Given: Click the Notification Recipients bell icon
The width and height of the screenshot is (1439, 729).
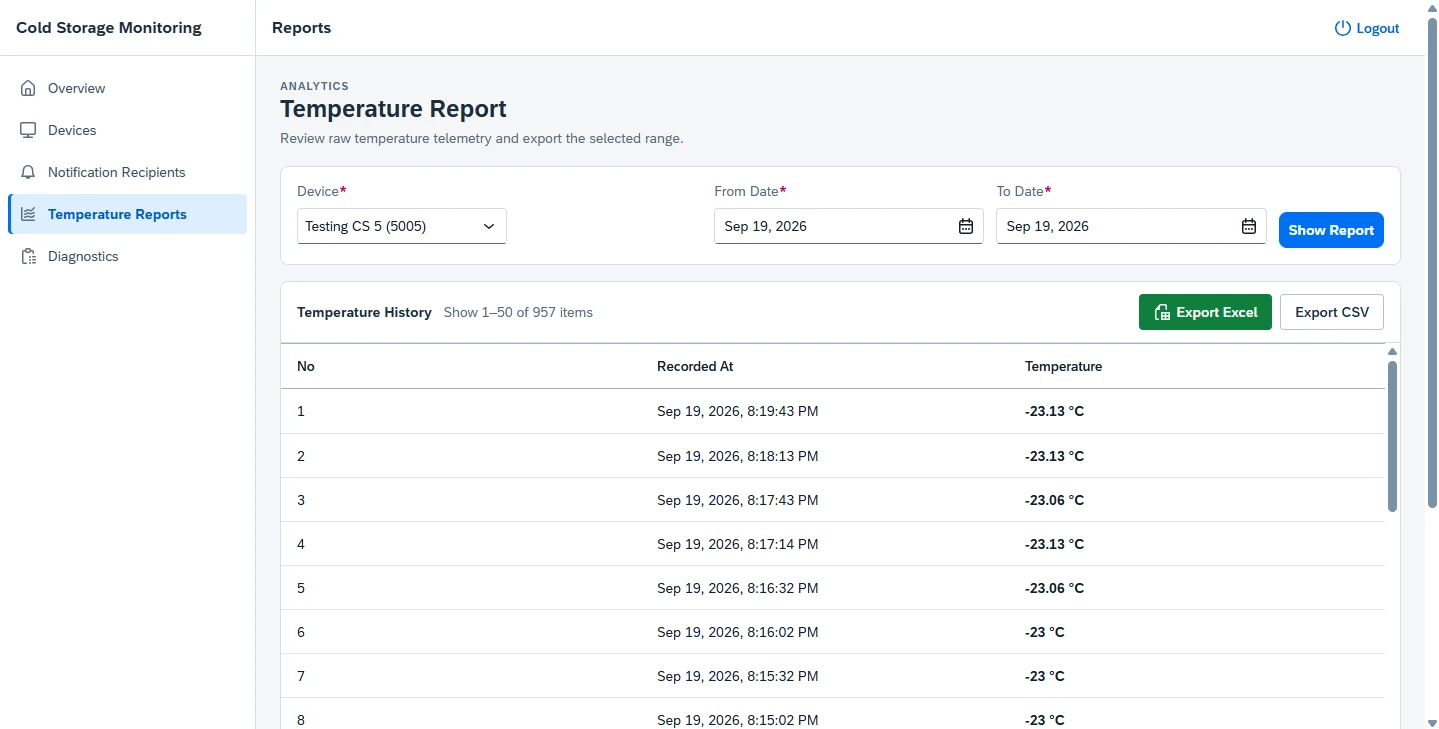Looking at the screenshot, I should pyautogui.click(x=28, y=172).
